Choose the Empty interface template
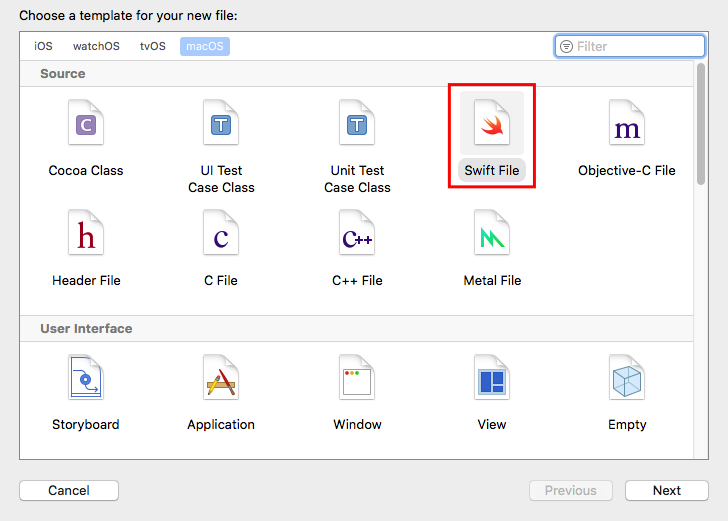 point(627,380)
